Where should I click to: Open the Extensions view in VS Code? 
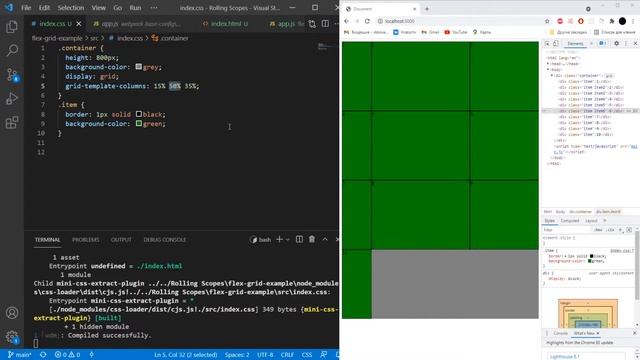pyautogui.click(x=12, y=122)
